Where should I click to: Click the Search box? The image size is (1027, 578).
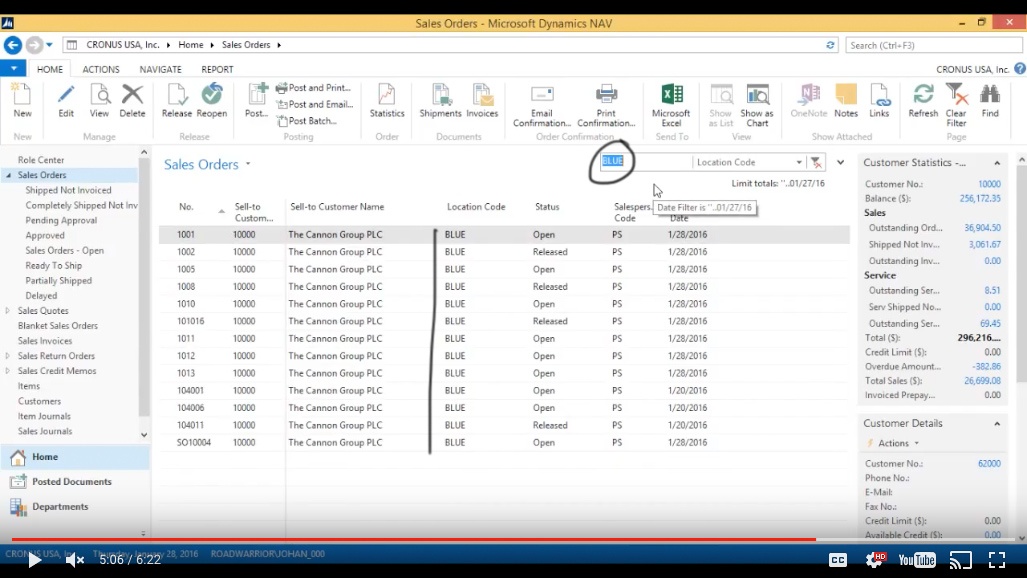pos(933,45)
